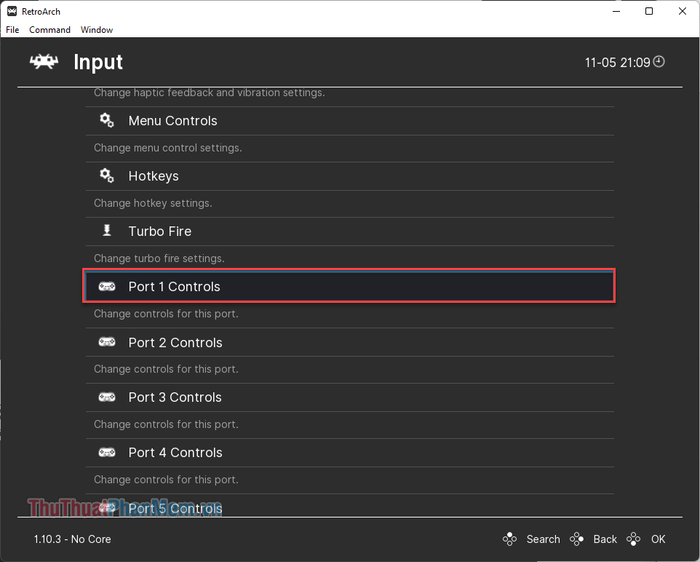This screenshot has height=562, width=700.
Task: Click the OK button label
Action: tap(658, 539)
